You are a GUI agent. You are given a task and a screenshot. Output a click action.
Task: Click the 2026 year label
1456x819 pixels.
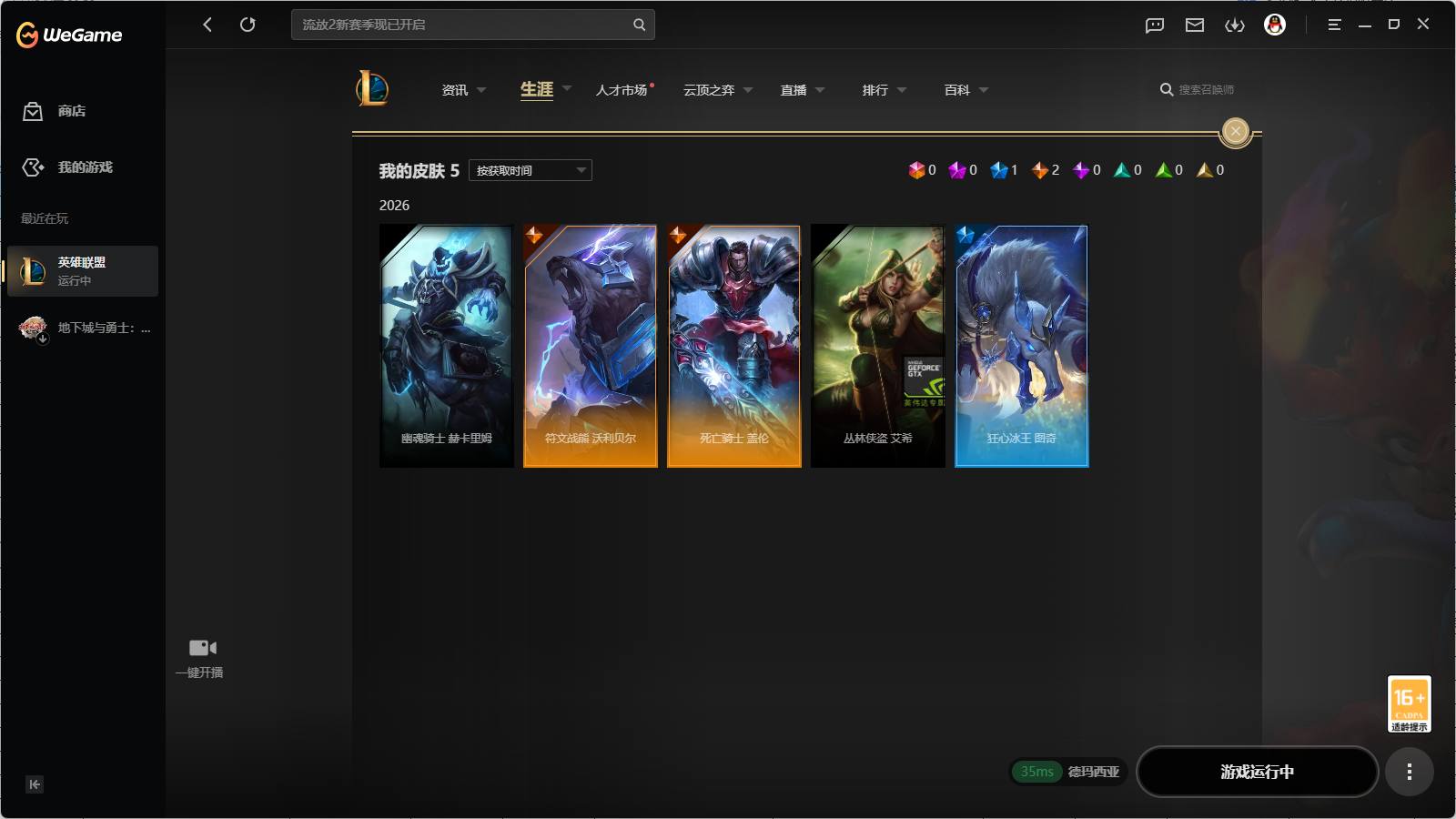pos(395,206)
